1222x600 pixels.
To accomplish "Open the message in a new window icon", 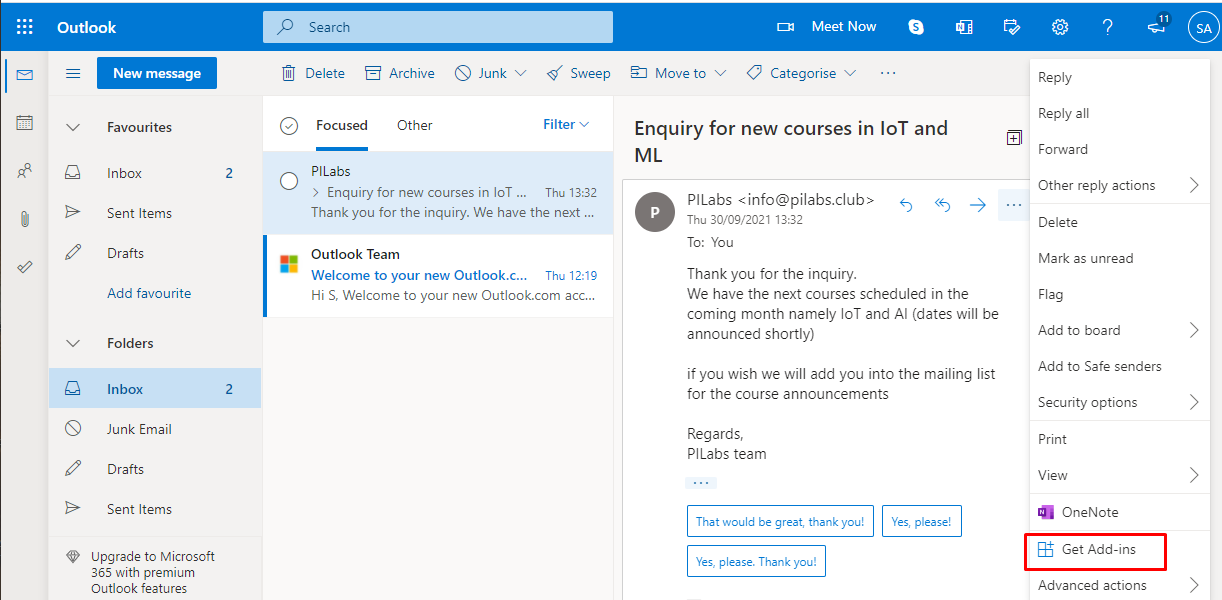I will 1014,138.
